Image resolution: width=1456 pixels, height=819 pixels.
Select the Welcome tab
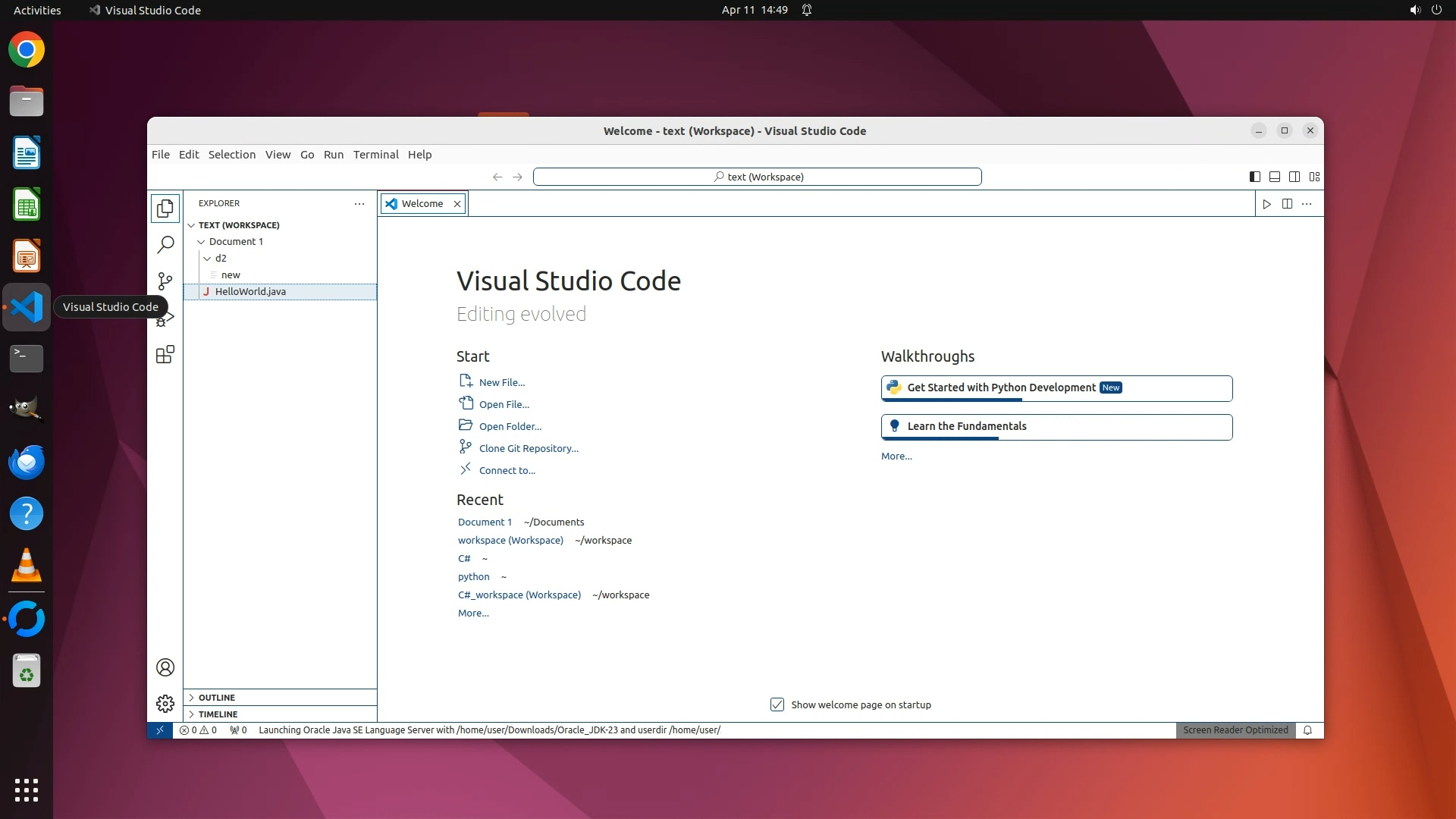point(422,203)
